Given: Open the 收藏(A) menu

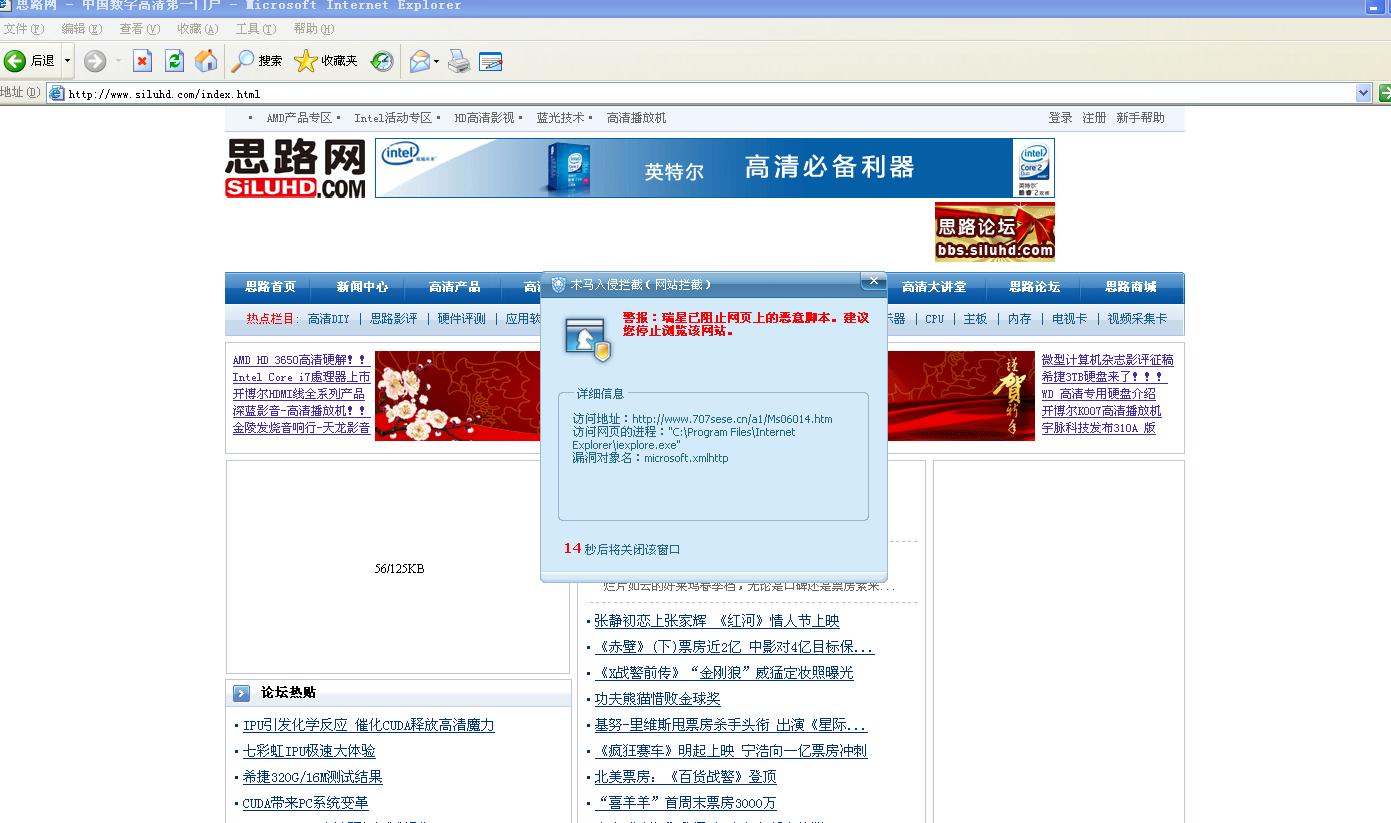Looking at the screenshot, I should tap(198, 29).
